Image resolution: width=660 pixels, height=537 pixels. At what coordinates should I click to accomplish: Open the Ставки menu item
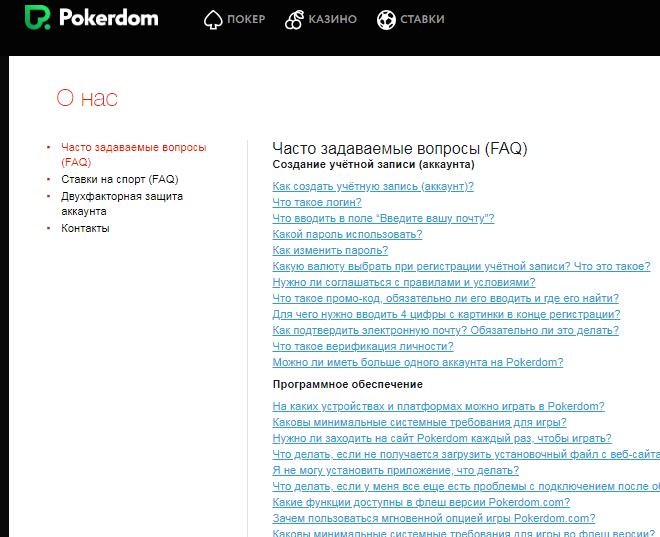pos(424,19)
